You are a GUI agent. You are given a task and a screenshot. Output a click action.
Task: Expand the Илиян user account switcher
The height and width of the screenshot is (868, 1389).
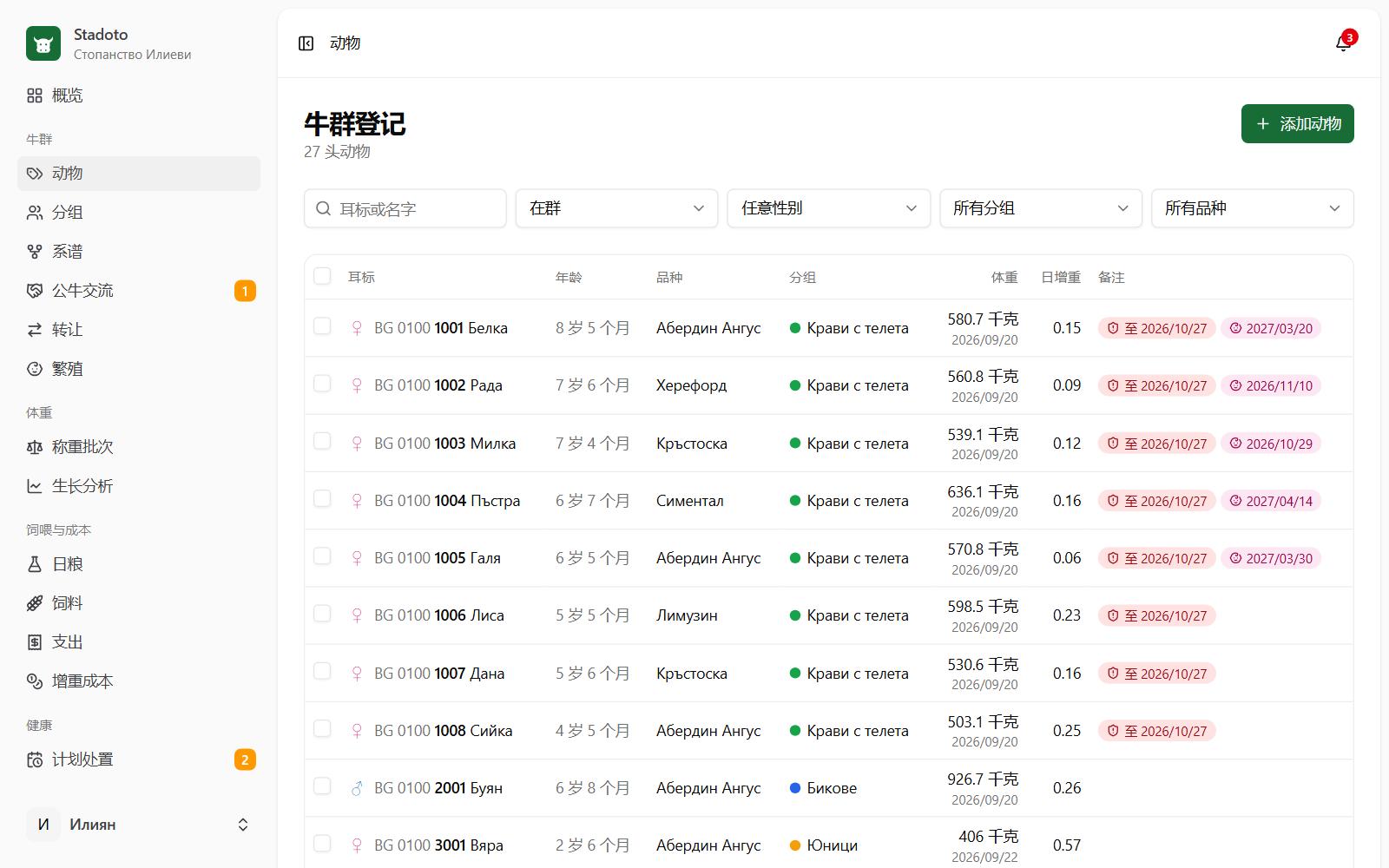point(139,825)
